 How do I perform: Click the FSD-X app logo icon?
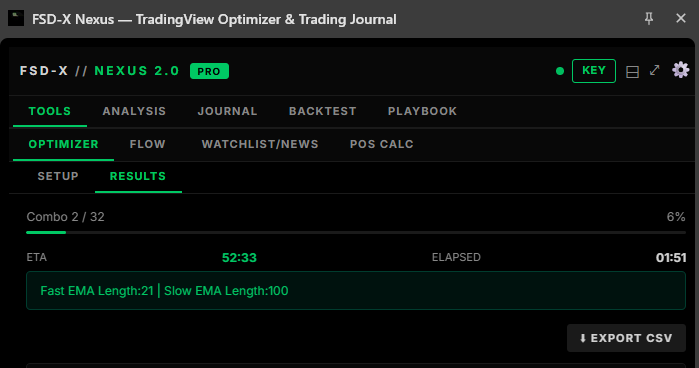pyautogui.click(x=16, y=19)
